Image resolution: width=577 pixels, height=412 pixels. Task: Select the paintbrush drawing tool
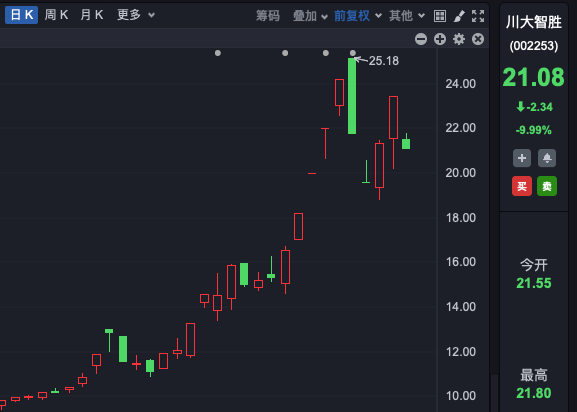point(459,16)
